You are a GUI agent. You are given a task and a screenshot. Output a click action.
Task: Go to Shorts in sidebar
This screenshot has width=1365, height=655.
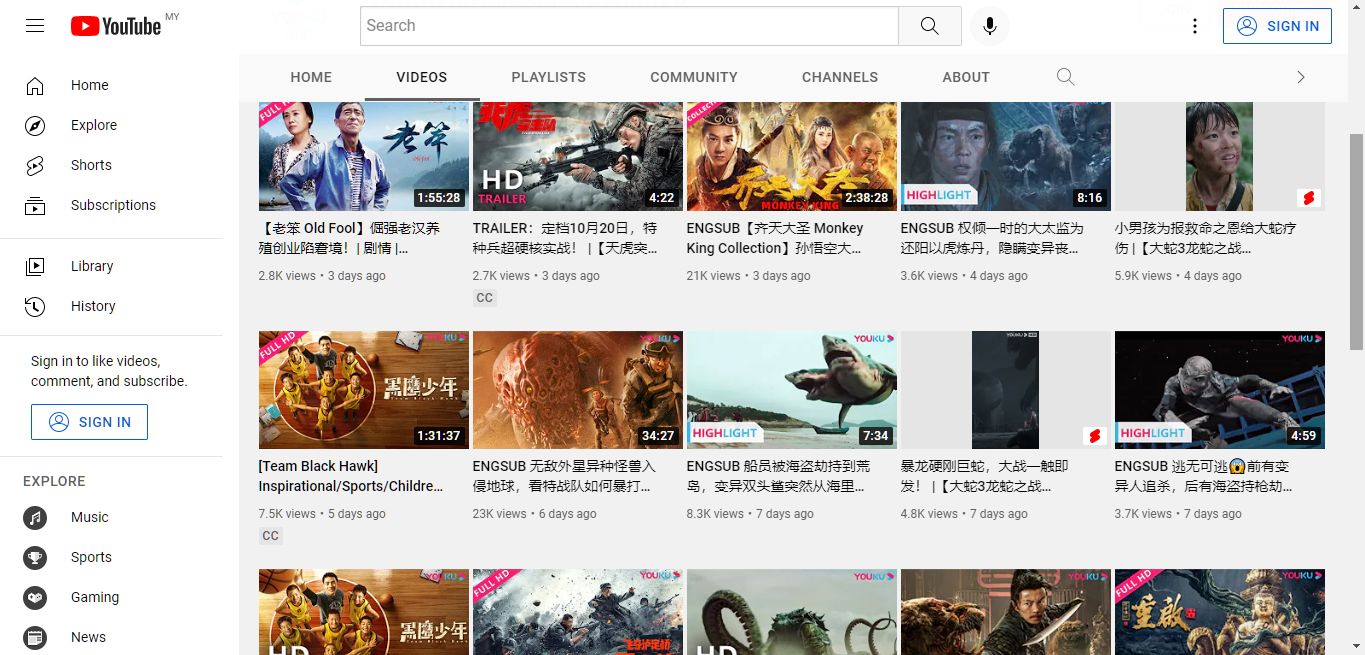(90, 165)
